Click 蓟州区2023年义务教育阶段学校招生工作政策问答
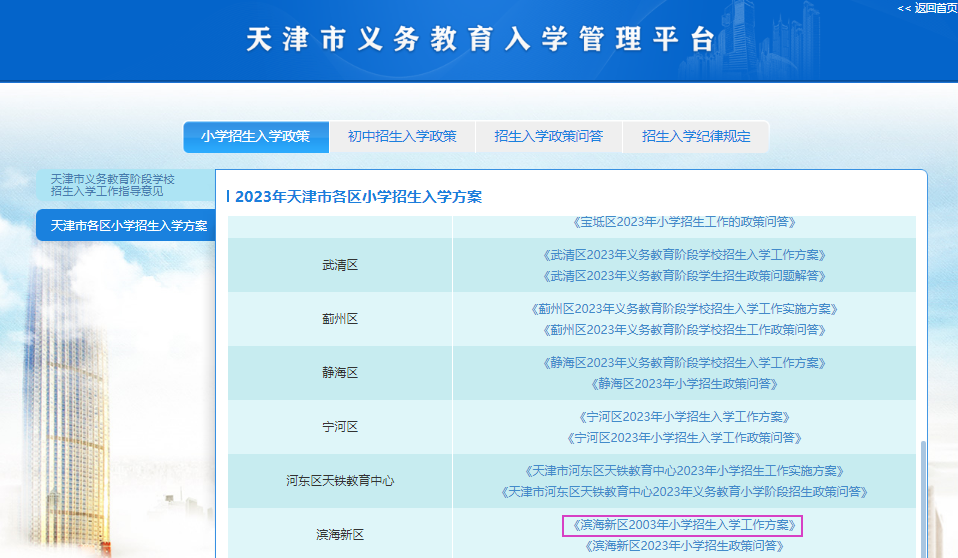Viewport: 958px width, 558px height. coord(684,330)
